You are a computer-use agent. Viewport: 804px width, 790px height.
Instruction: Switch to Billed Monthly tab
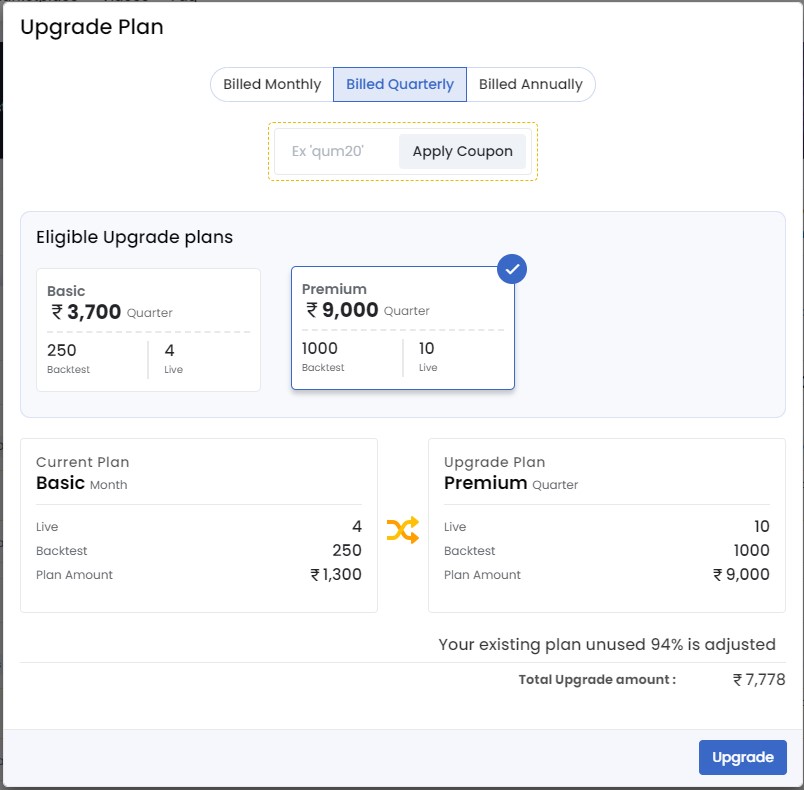(272, 85)
